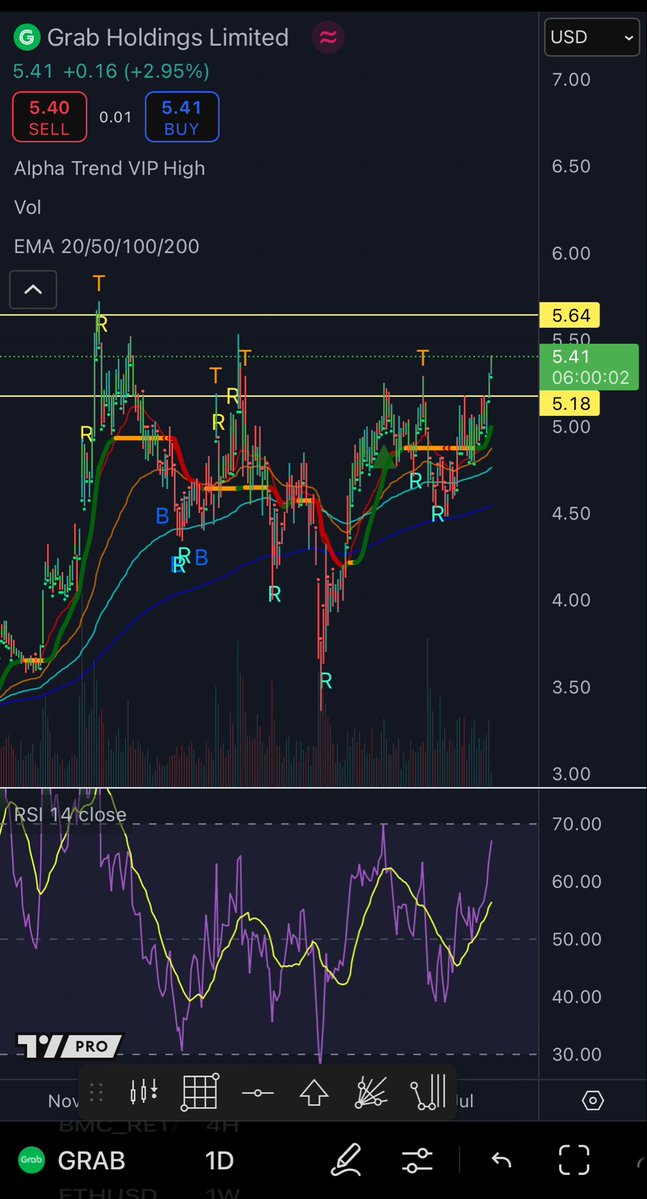Select the EMA 20/50/100/200 indicator label
The image size is (647, 1199).
pyautogui.click(x=106, y=246)
